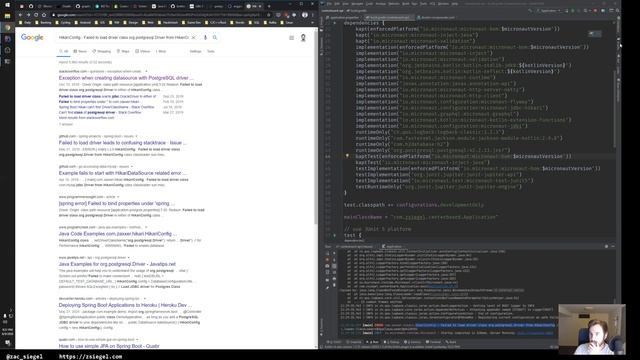Start voice search with the microphone icon

point(205,38)
